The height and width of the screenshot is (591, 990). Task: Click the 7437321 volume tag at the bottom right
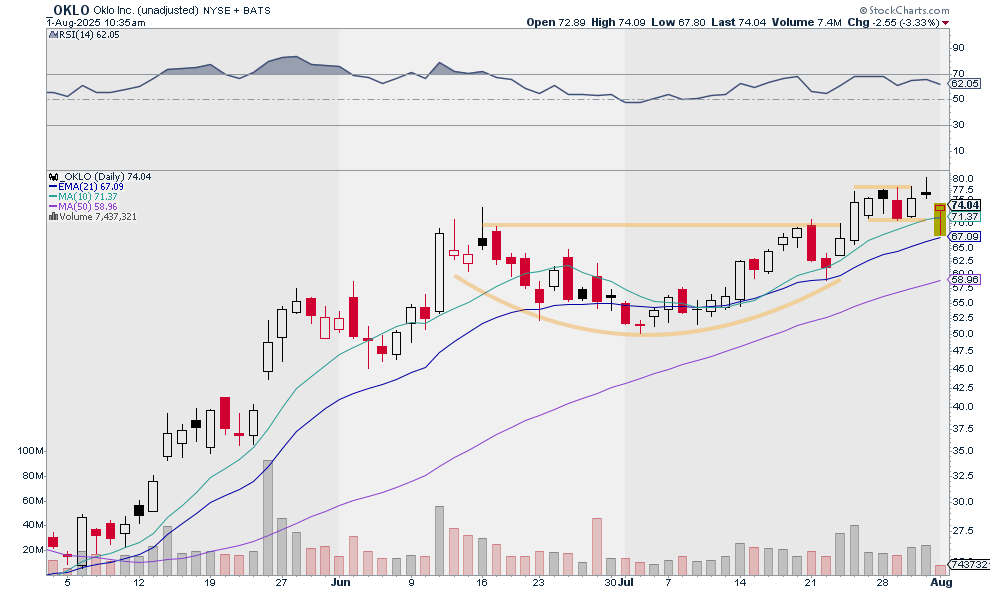click(x=969, y=564)
